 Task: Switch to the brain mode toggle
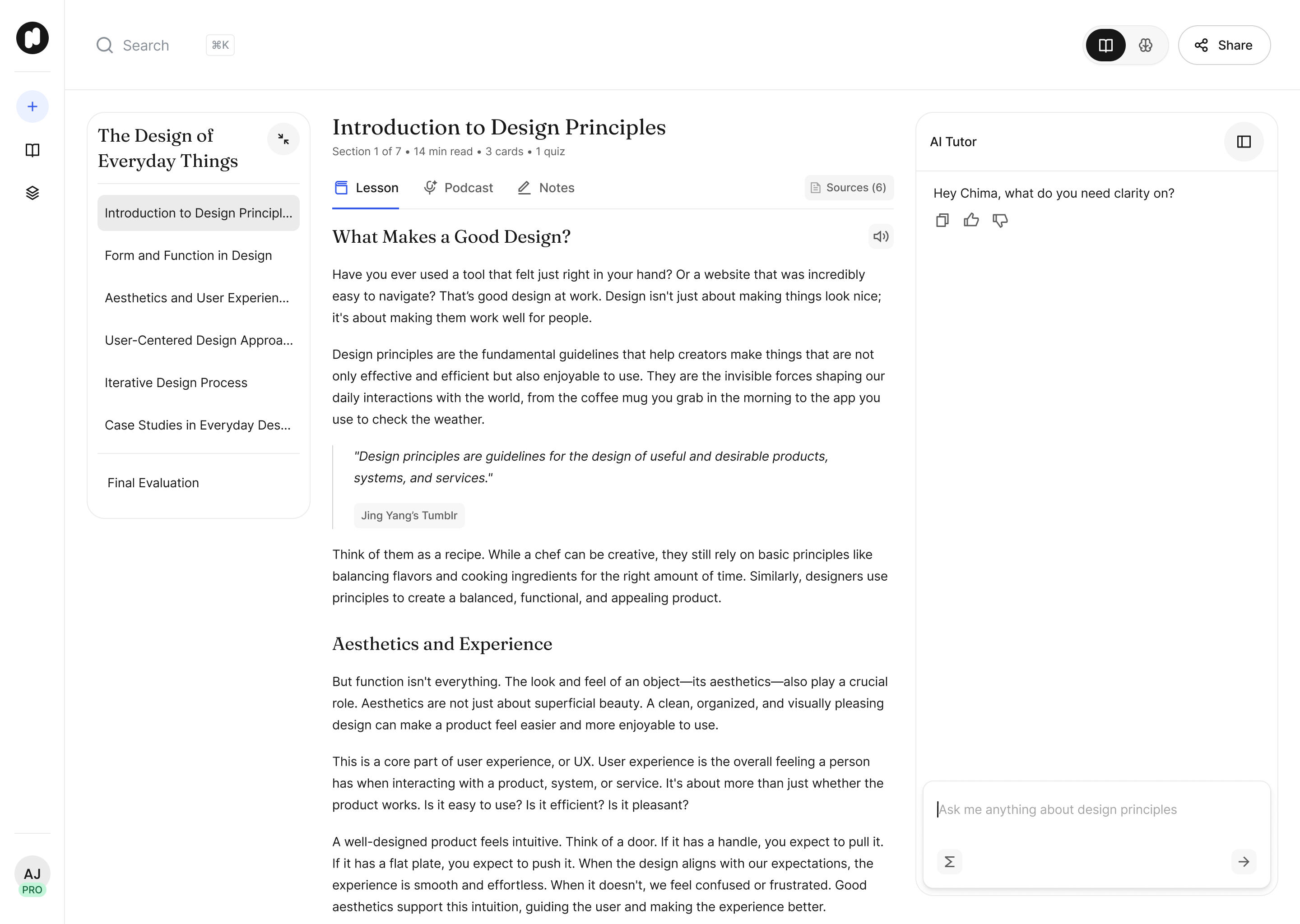(x=1146, y=46)
